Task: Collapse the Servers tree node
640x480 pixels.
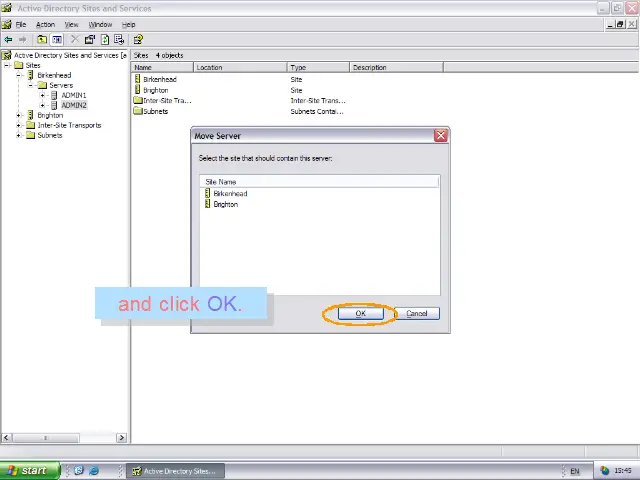Action: click(x=31, y=85)
